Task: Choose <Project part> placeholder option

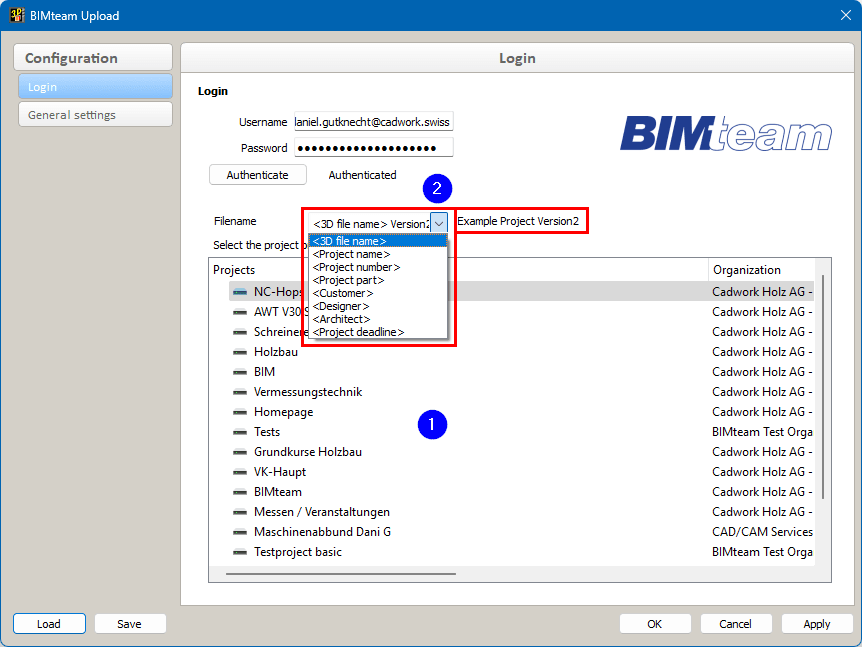Action: [x=378, y=280]
